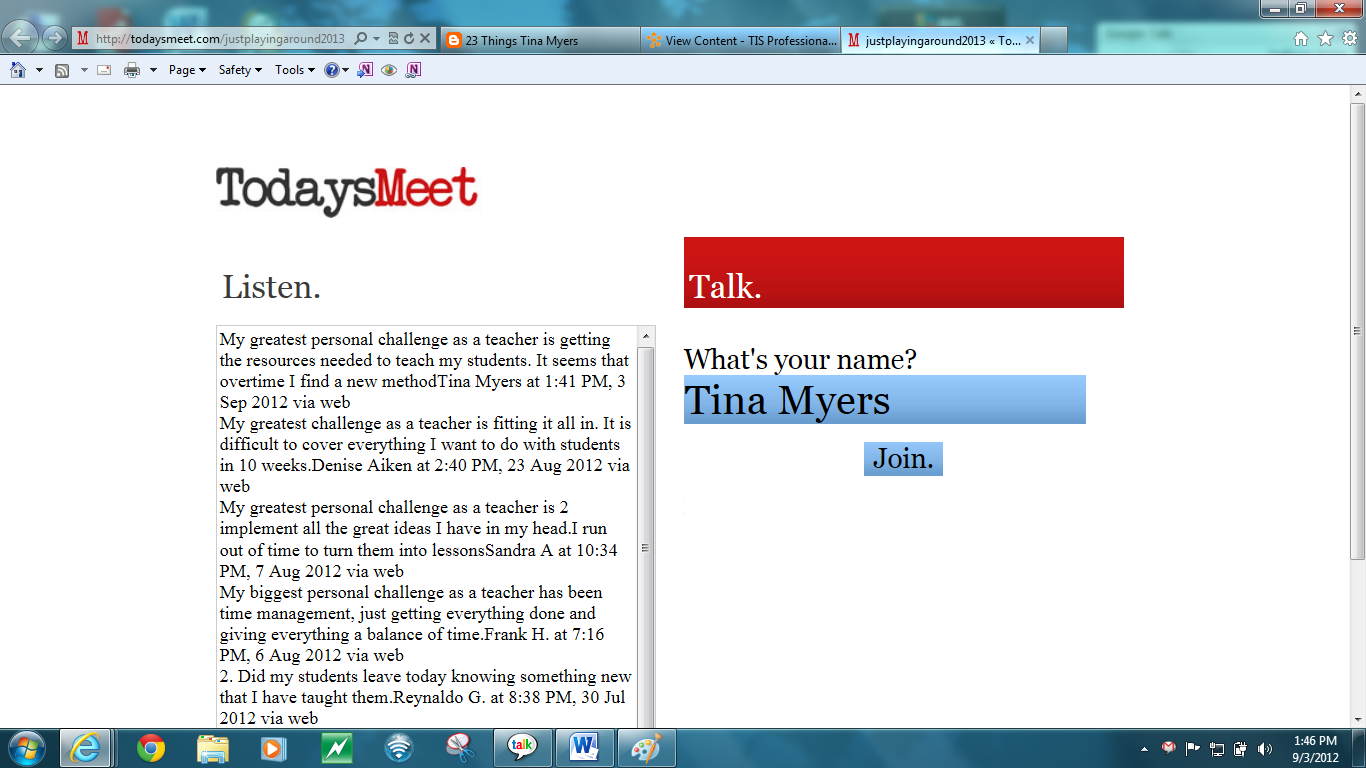The height and width of the screenshot is (768, 1366).
Task: Click the Denise Aiken message about 10 weeks
Action: [425, 455]
